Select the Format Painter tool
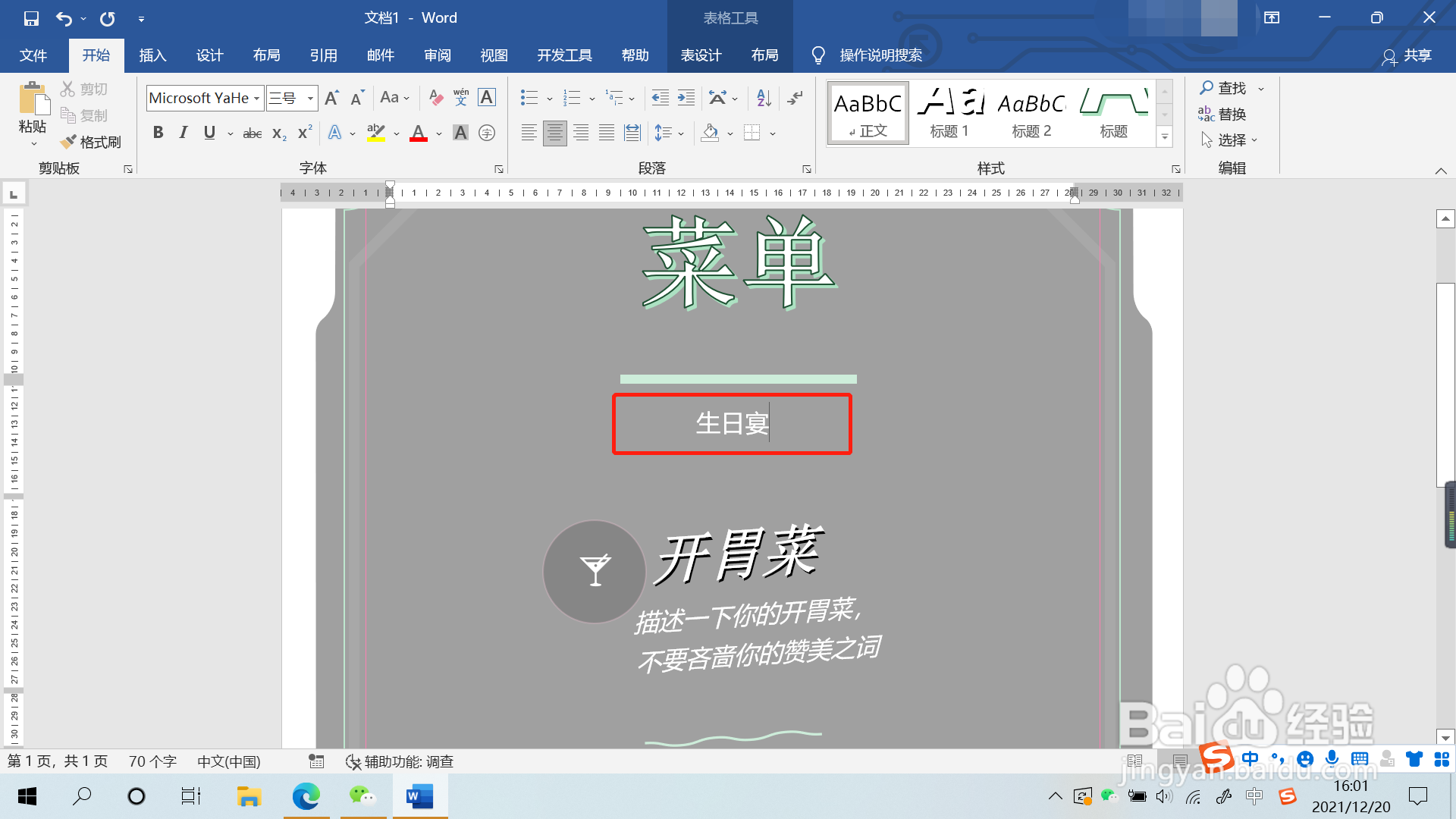Screen dimensions: 1456x819 point(90,141)
